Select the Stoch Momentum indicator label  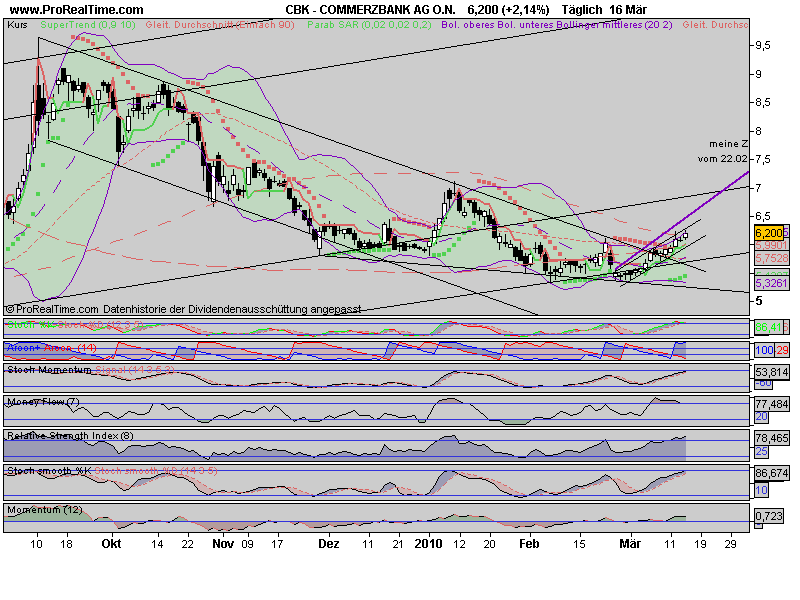pyautogui.click(x=49, y=369)
